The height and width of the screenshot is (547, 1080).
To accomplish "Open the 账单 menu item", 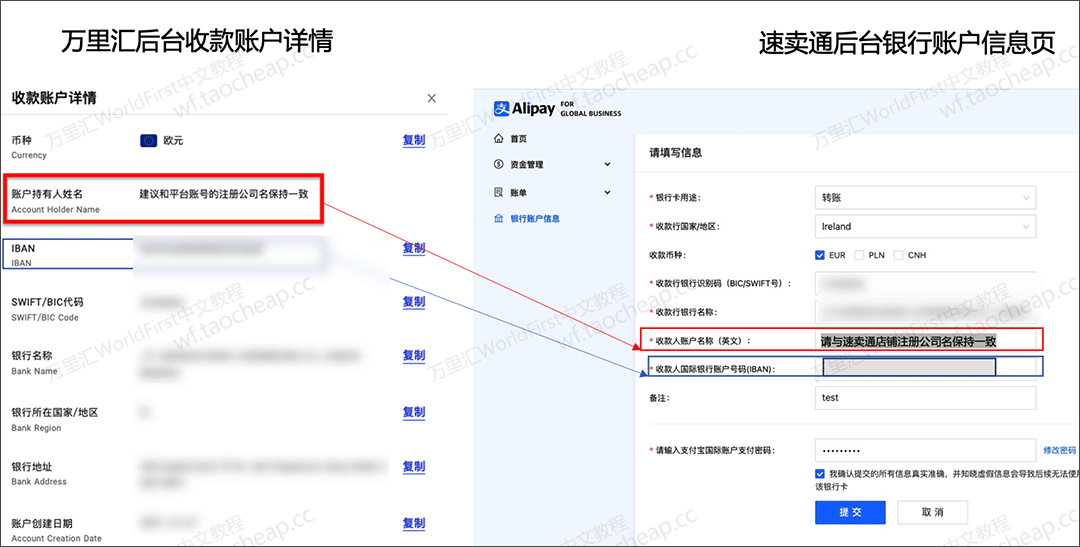I will [x=518, y=193].
